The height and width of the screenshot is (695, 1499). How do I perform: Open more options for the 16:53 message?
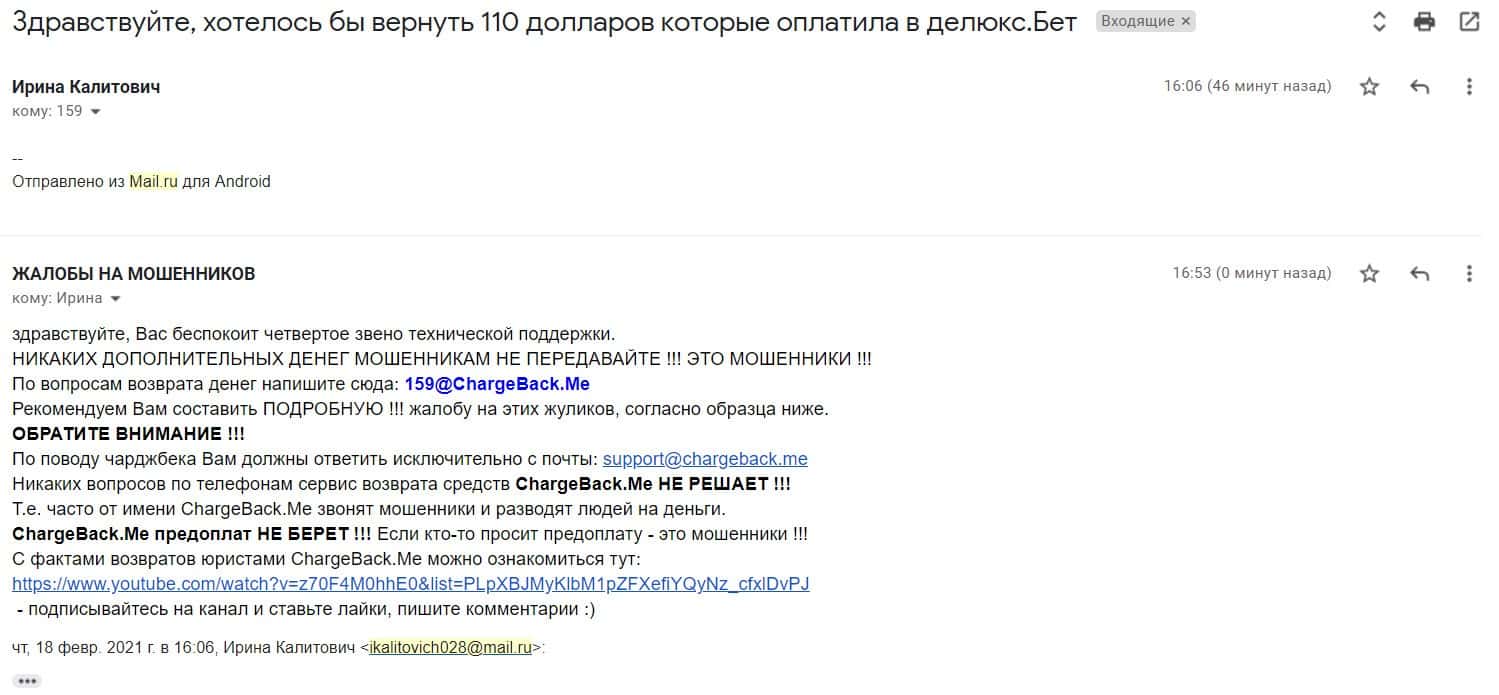click(x=1469, y=274)
